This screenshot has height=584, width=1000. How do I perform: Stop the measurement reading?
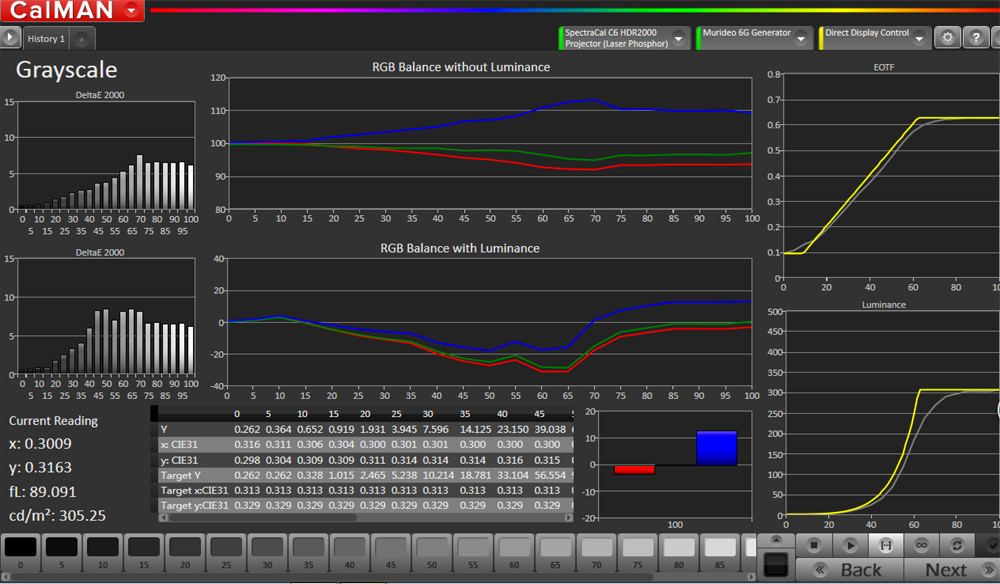point(813,545)
